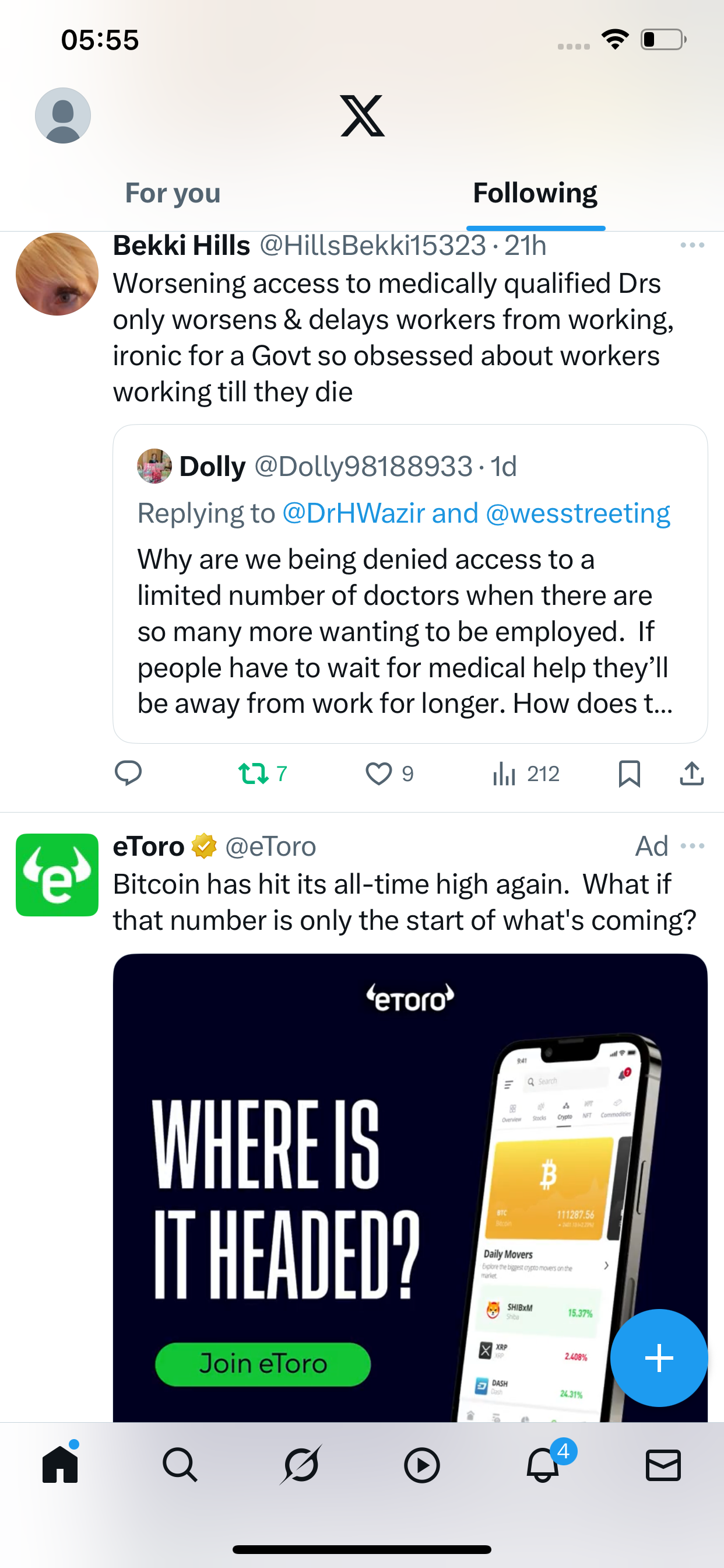
Task: Open Grok from bottom navigation
Action: (301, 1465)
